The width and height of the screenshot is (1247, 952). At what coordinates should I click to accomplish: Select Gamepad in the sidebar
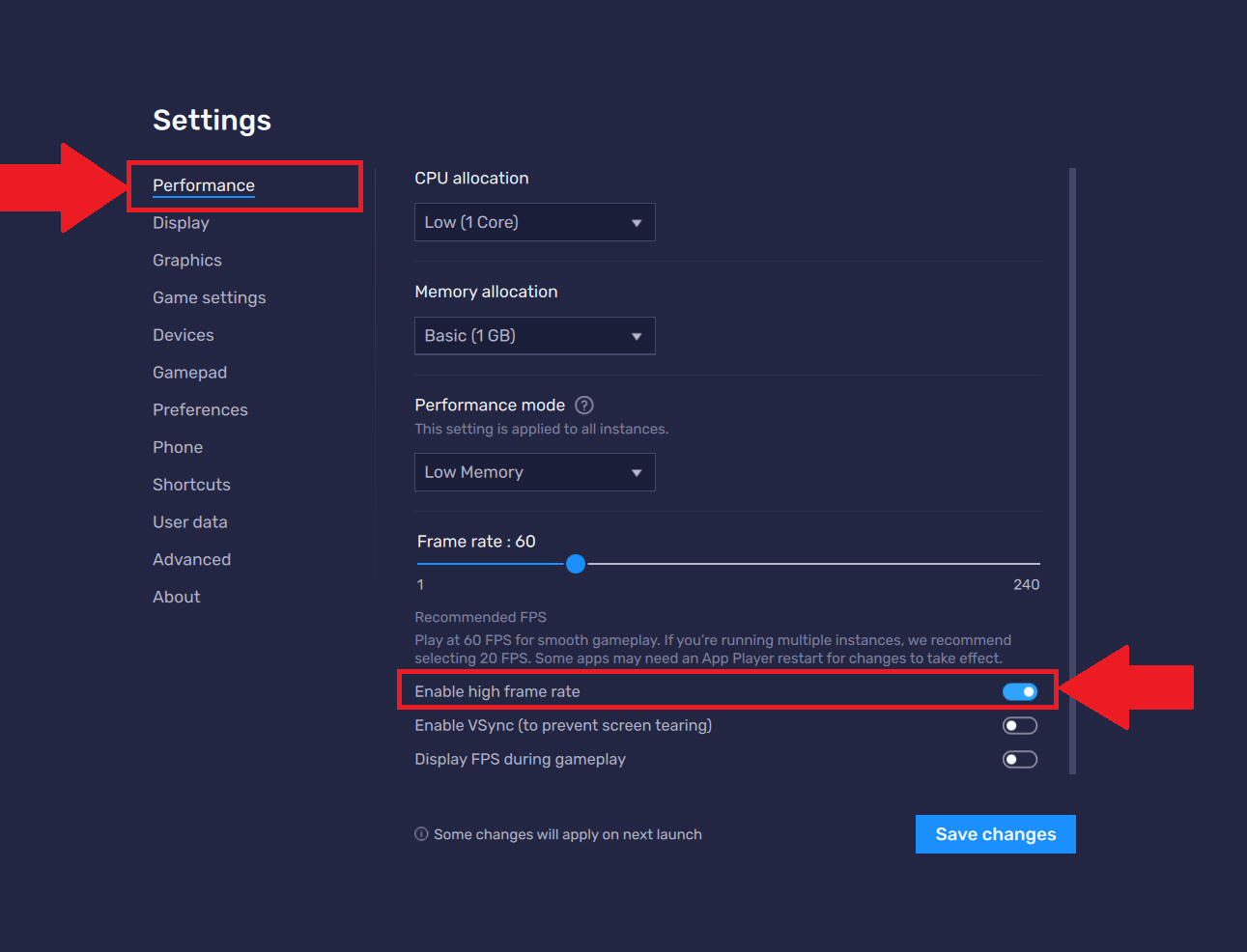pyautogui.click(x=189, y=373)
